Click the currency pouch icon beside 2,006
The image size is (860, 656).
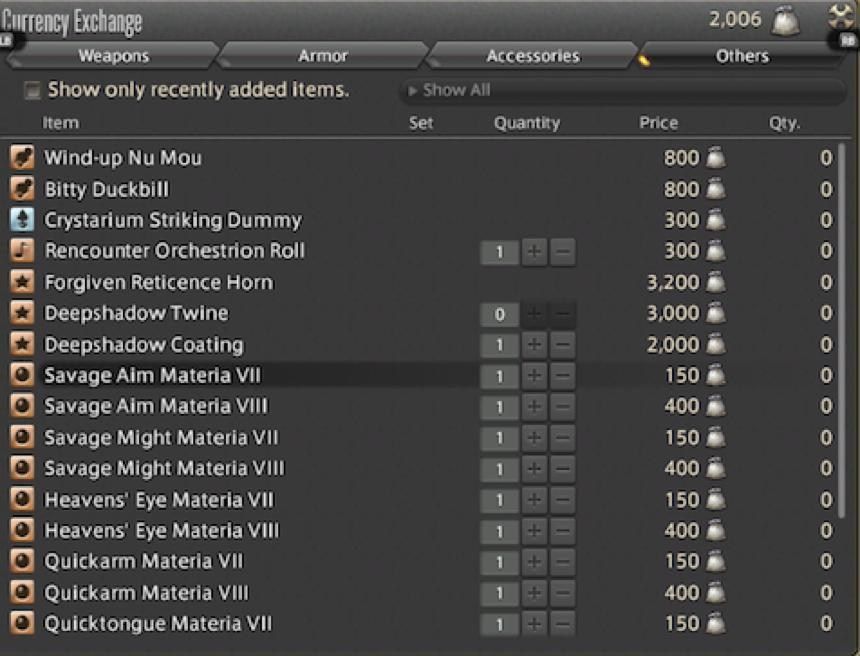coord(785,21)
